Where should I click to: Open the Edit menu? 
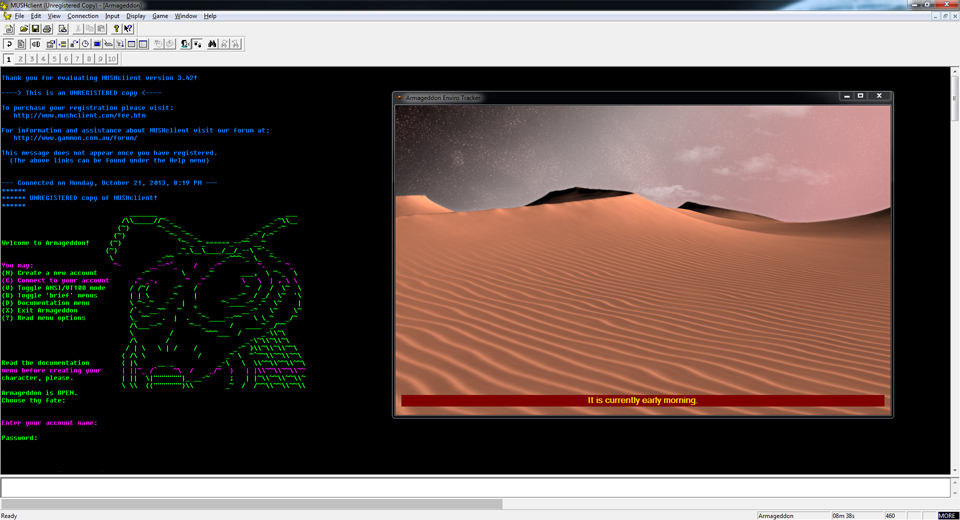click(x=36, y=16)
